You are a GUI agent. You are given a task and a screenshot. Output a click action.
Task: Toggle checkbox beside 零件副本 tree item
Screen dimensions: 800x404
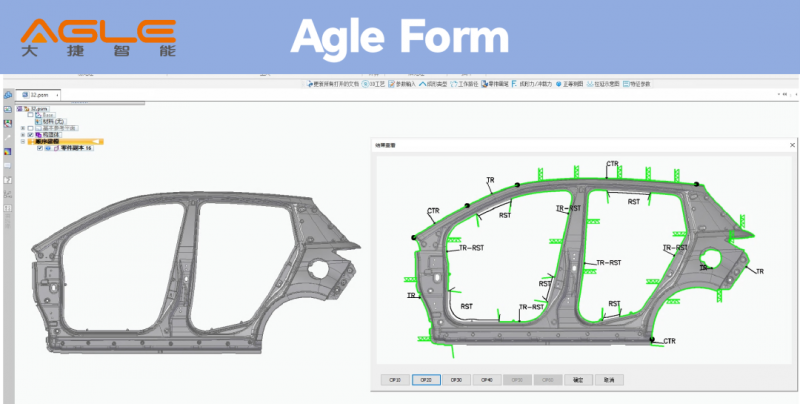[40, 148]
